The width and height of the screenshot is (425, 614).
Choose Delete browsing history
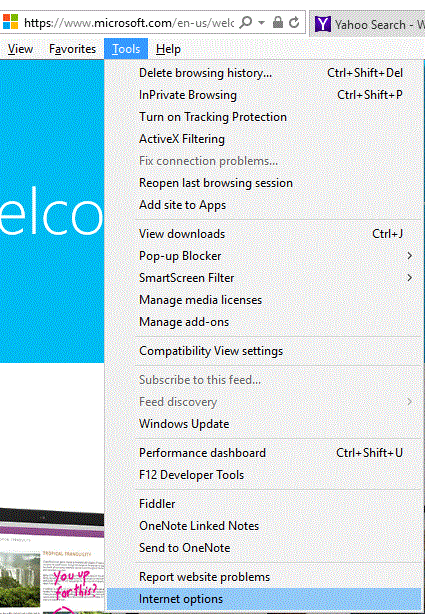pos(264,73)
